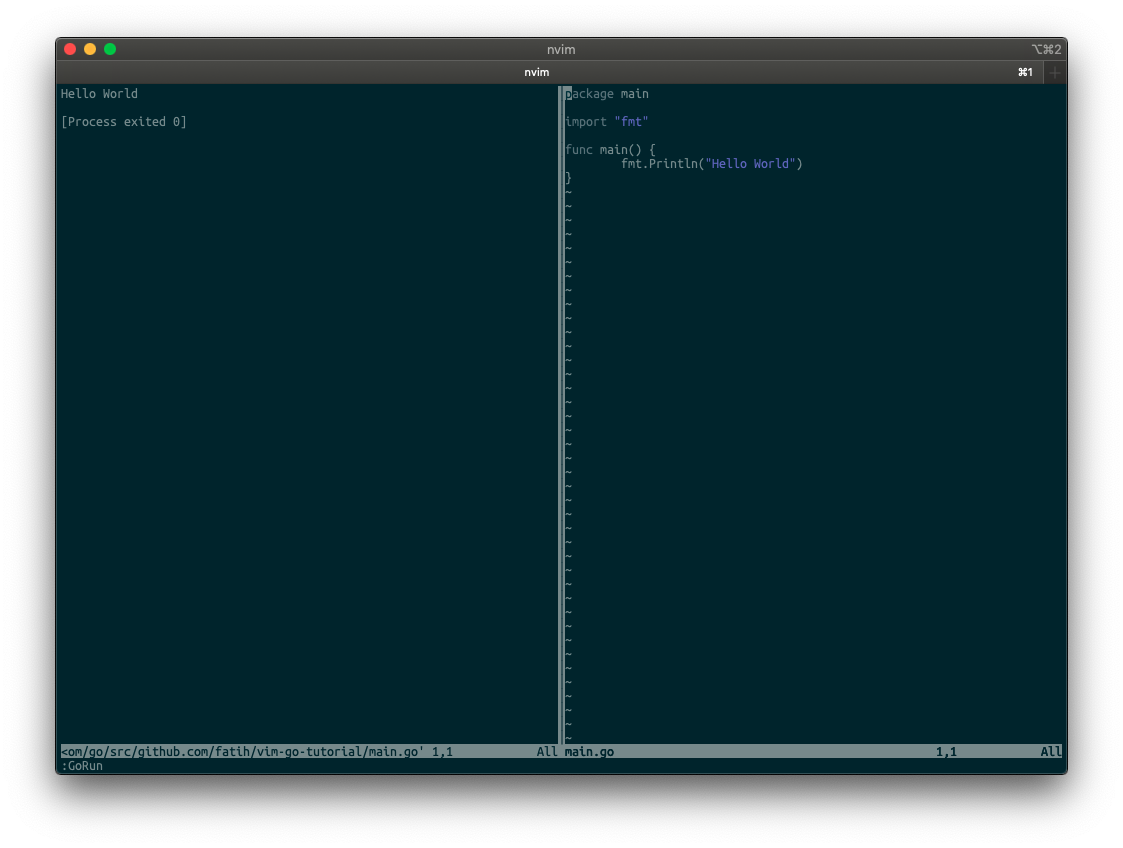Click 'All' at right status bar end
This screenshot has height=848, width=1123.
tap(1051, 752)
